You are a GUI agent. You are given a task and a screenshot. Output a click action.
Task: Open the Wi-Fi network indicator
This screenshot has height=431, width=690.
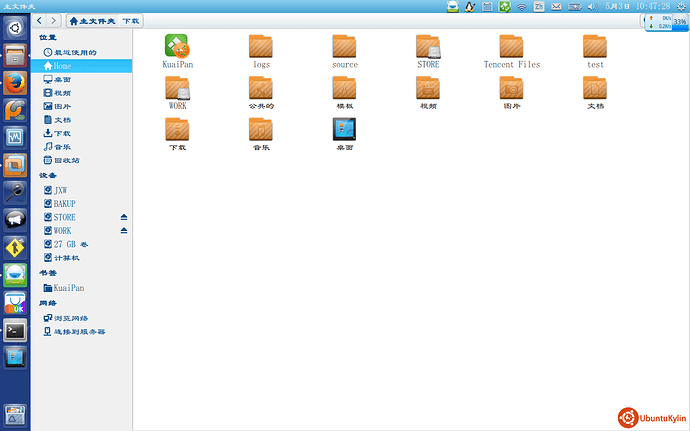tap(521, 7)
